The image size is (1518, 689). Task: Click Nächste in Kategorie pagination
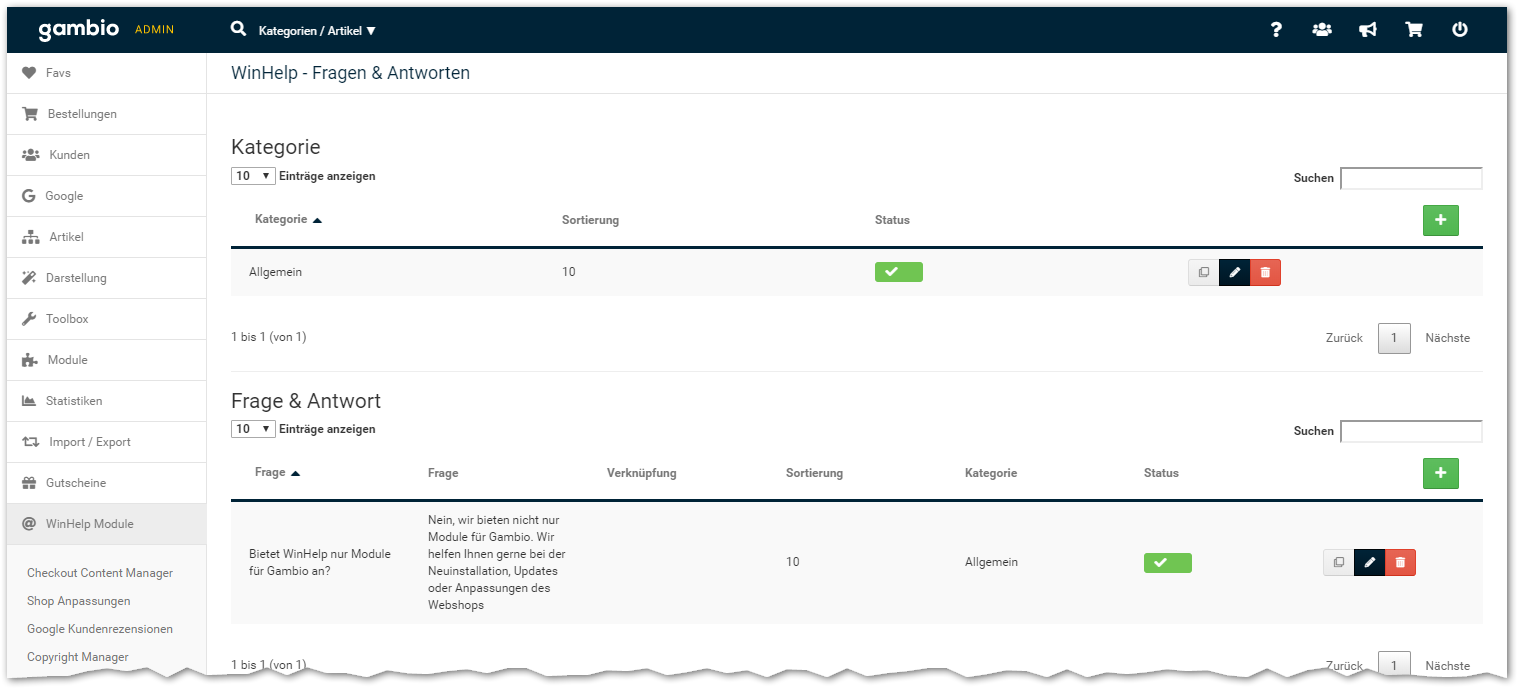click(1448, 338)
